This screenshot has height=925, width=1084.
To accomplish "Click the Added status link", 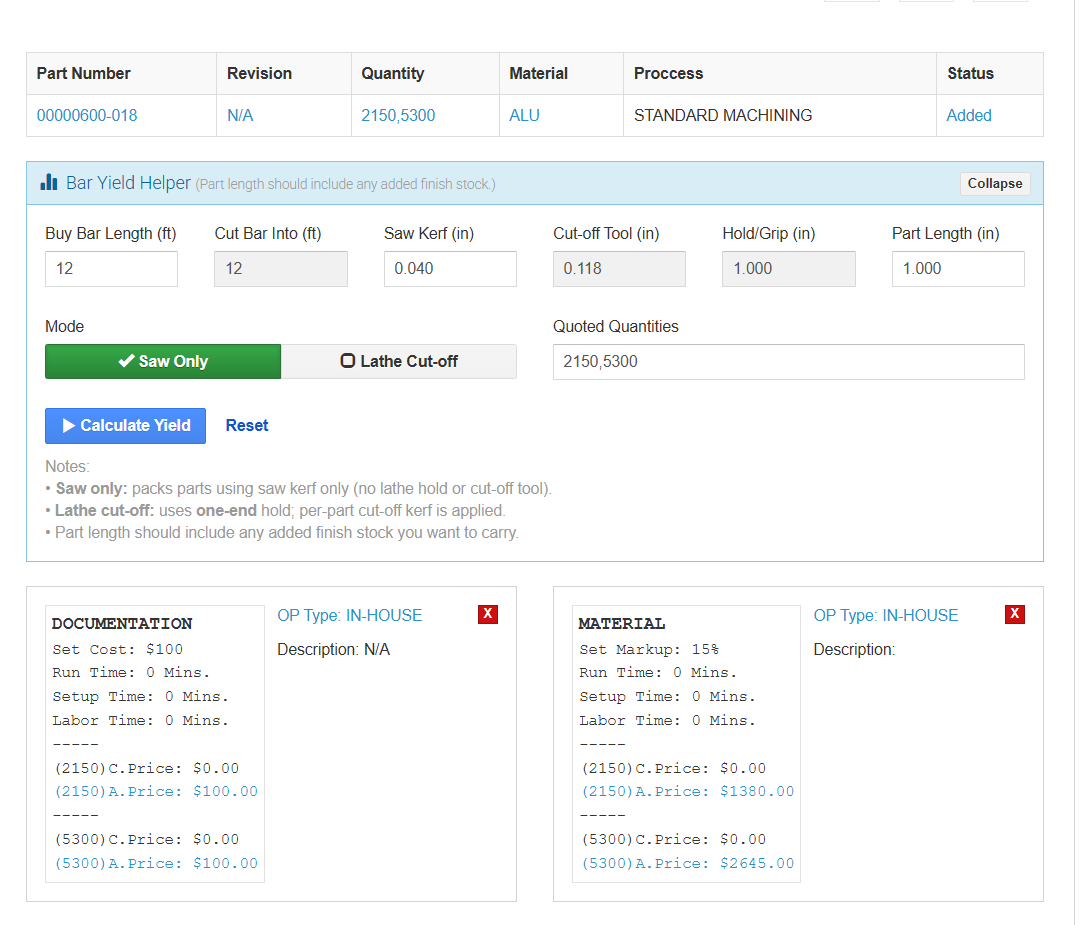I will tap(969, 115).
